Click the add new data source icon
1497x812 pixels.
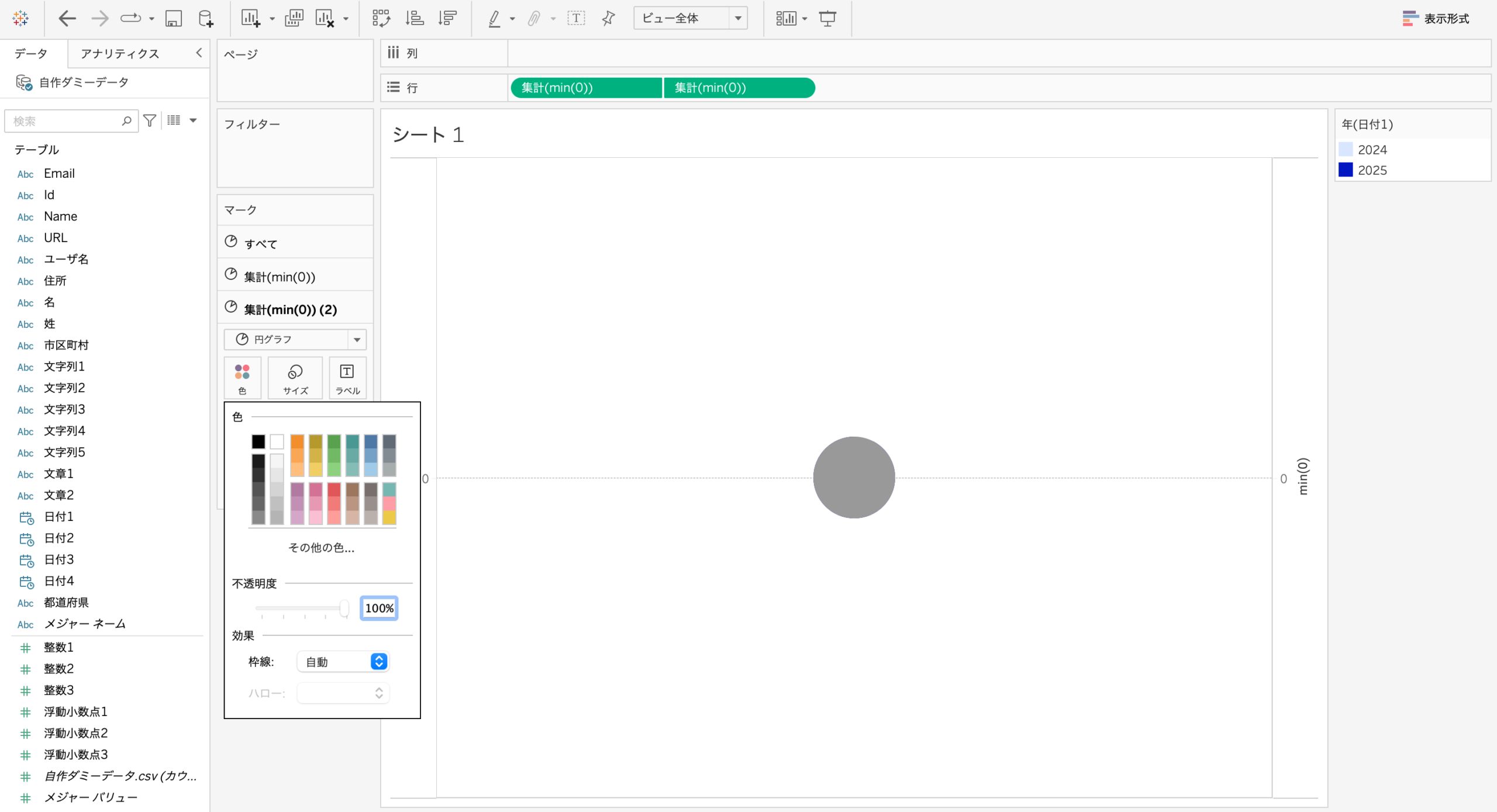point(205,19)
